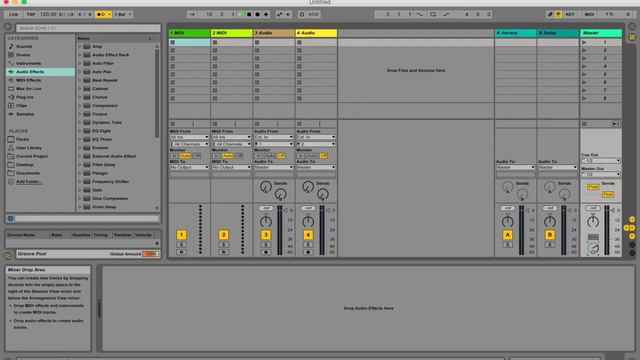Click the Groove Pool Global Amount field
Image resolution: width=640 pixels, height=360 pixels.
(x=150, y=254)
